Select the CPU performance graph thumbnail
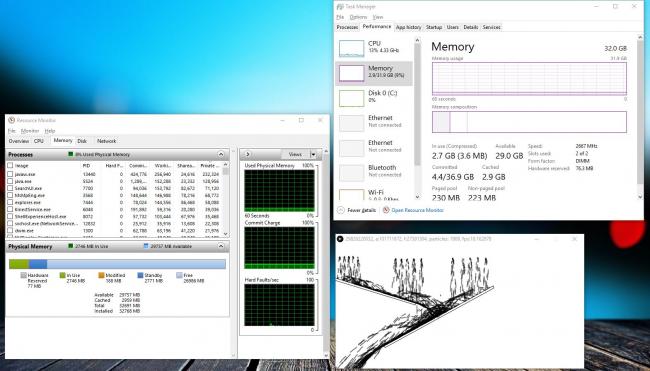 [352, 48]
